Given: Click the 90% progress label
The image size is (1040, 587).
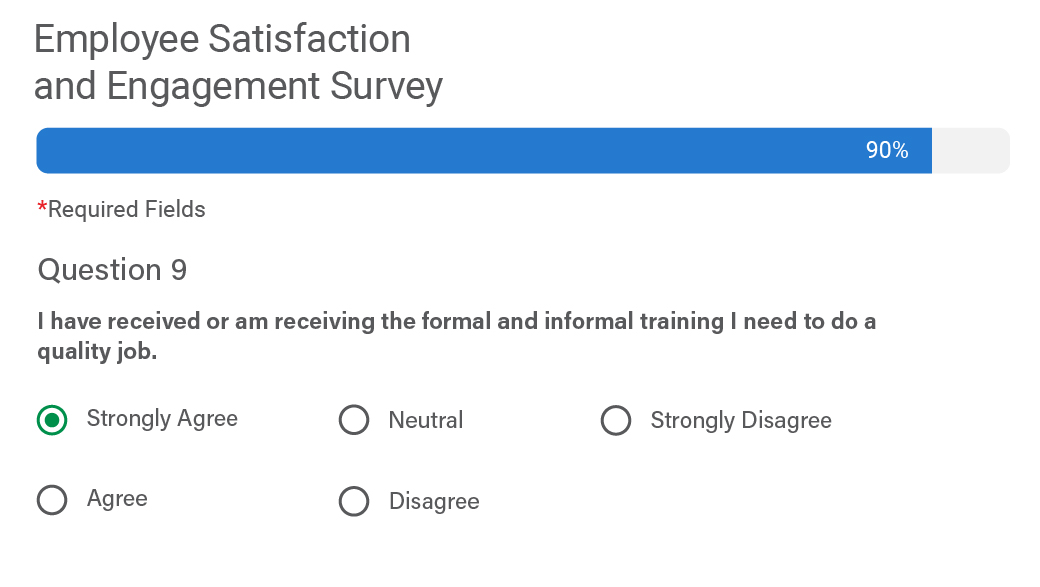Looking at the screenshot, I should [x=887, y=151].
